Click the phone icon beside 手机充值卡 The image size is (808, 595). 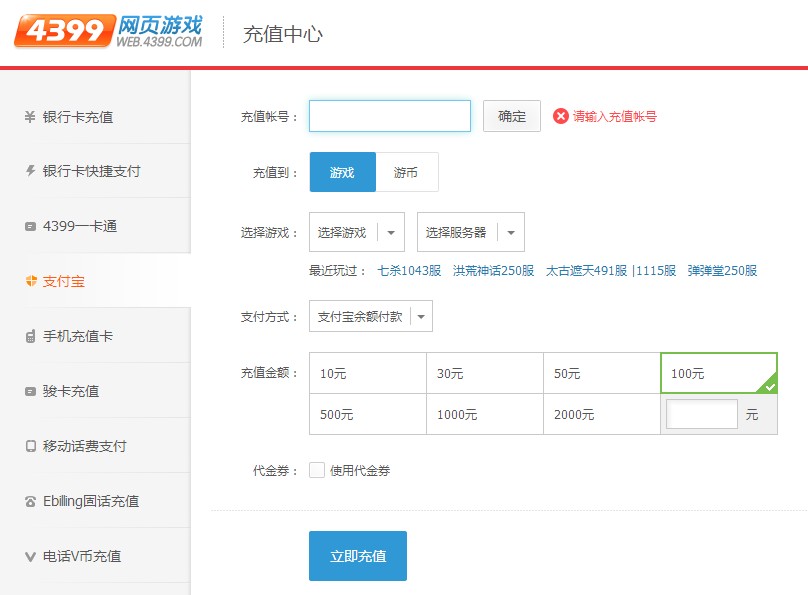[30, 336]
